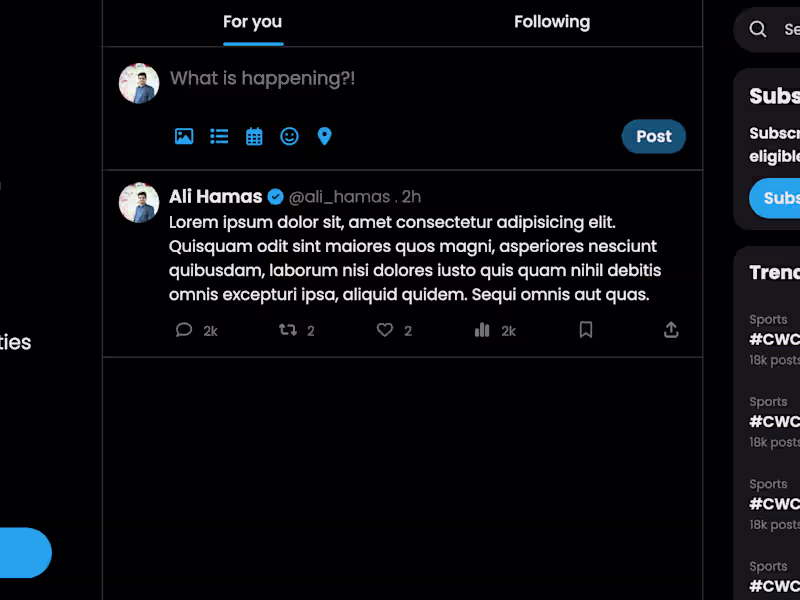Open the poll creation icon
This screenshot has height=600, width=800.
(x=219, y=136)
